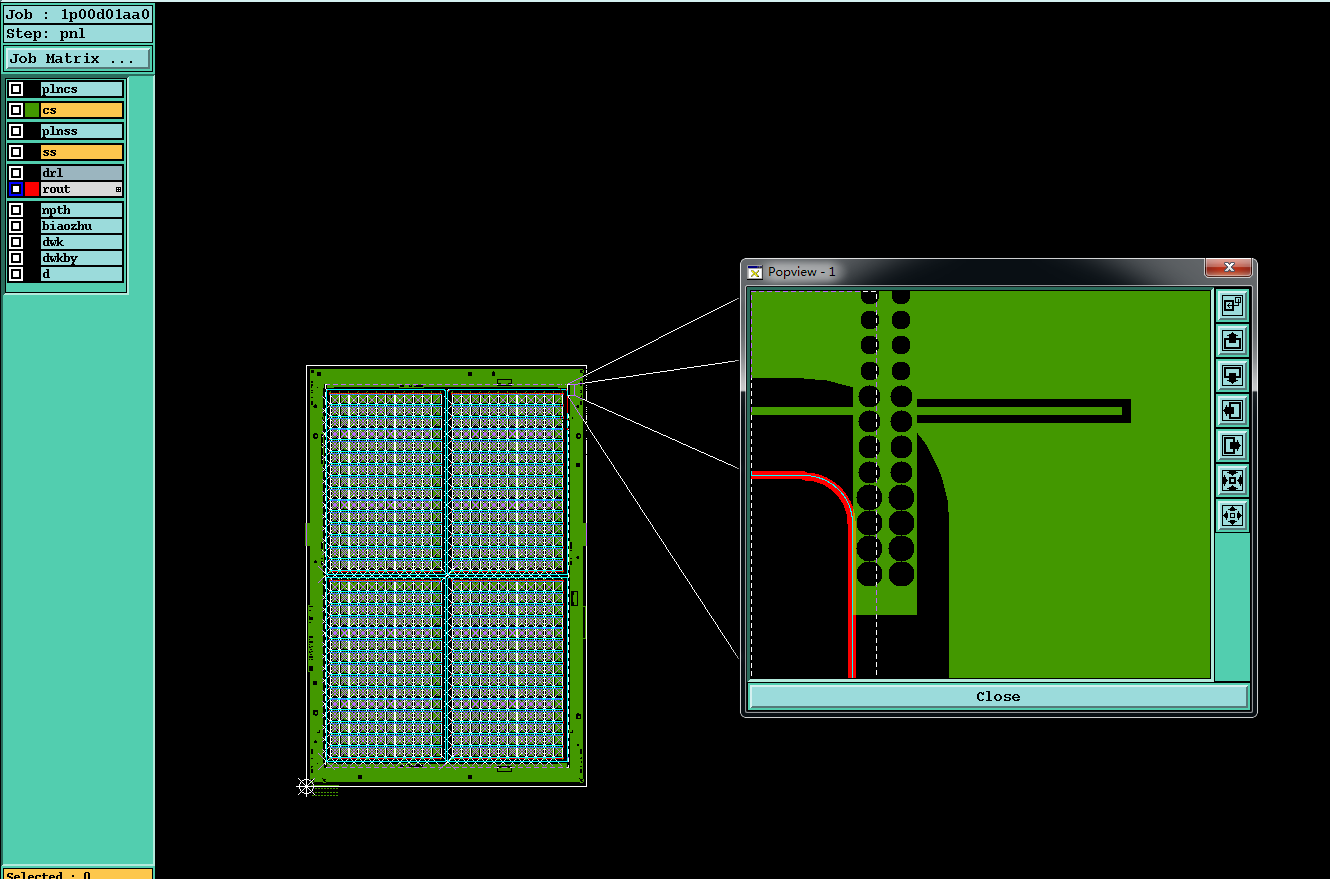Click the Job : 1p00d01aa0 label

tap(78, 14)
